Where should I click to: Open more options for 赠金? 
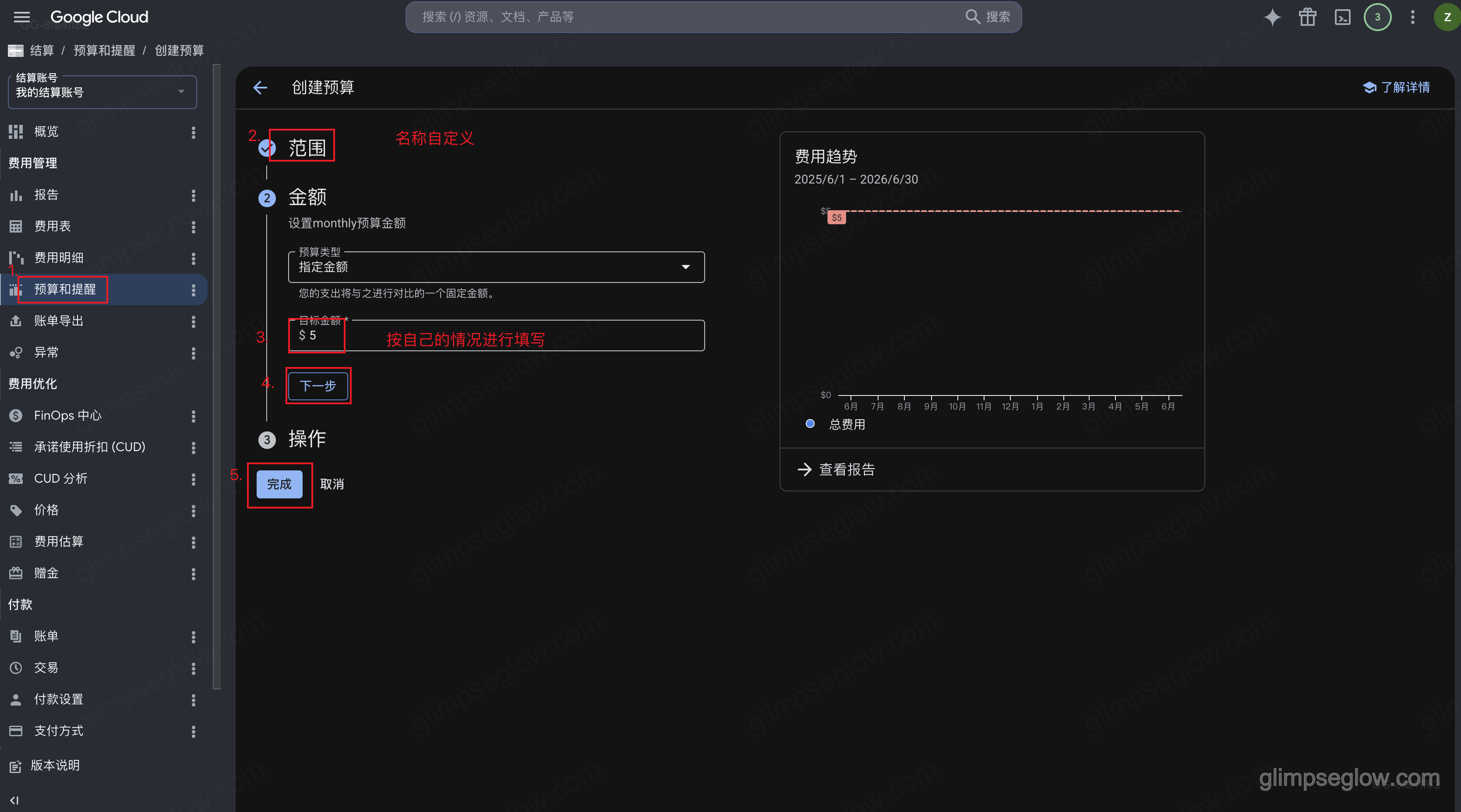click(194, 574)
